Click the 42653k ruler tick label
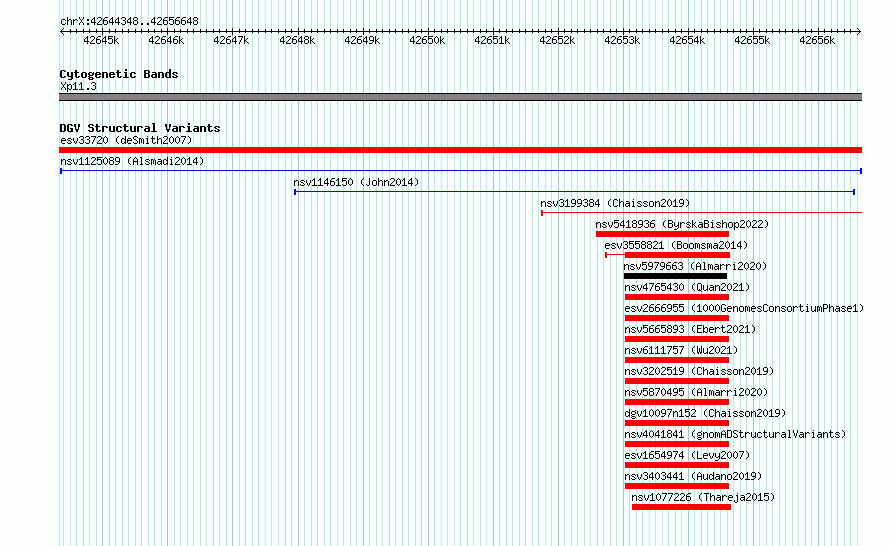The width and height of the screenshot is (890, 546). (x=622, y=40)
